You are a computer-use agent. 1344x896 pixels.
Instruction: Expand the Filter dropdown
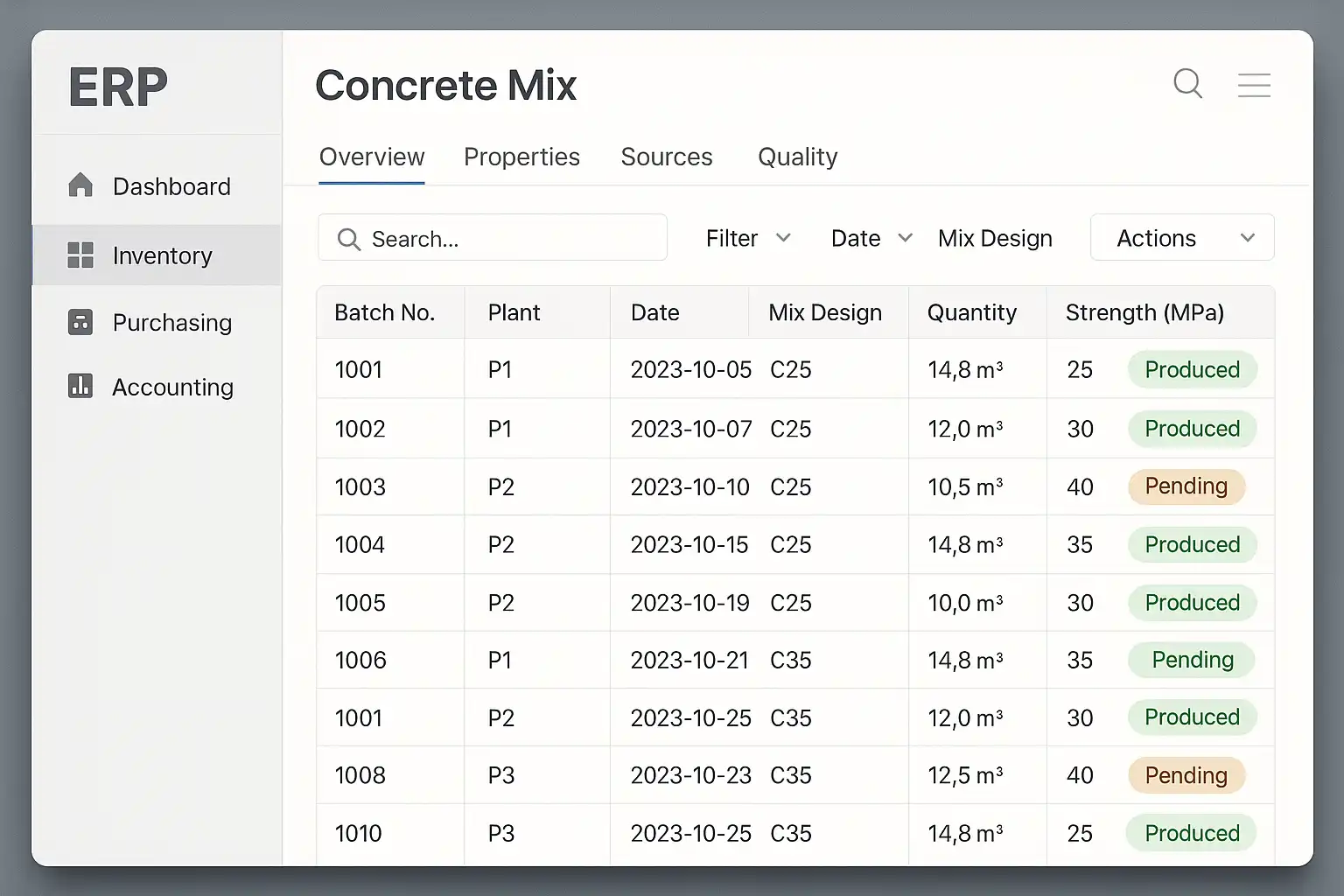pyautogui.click(x=748, y=238)
